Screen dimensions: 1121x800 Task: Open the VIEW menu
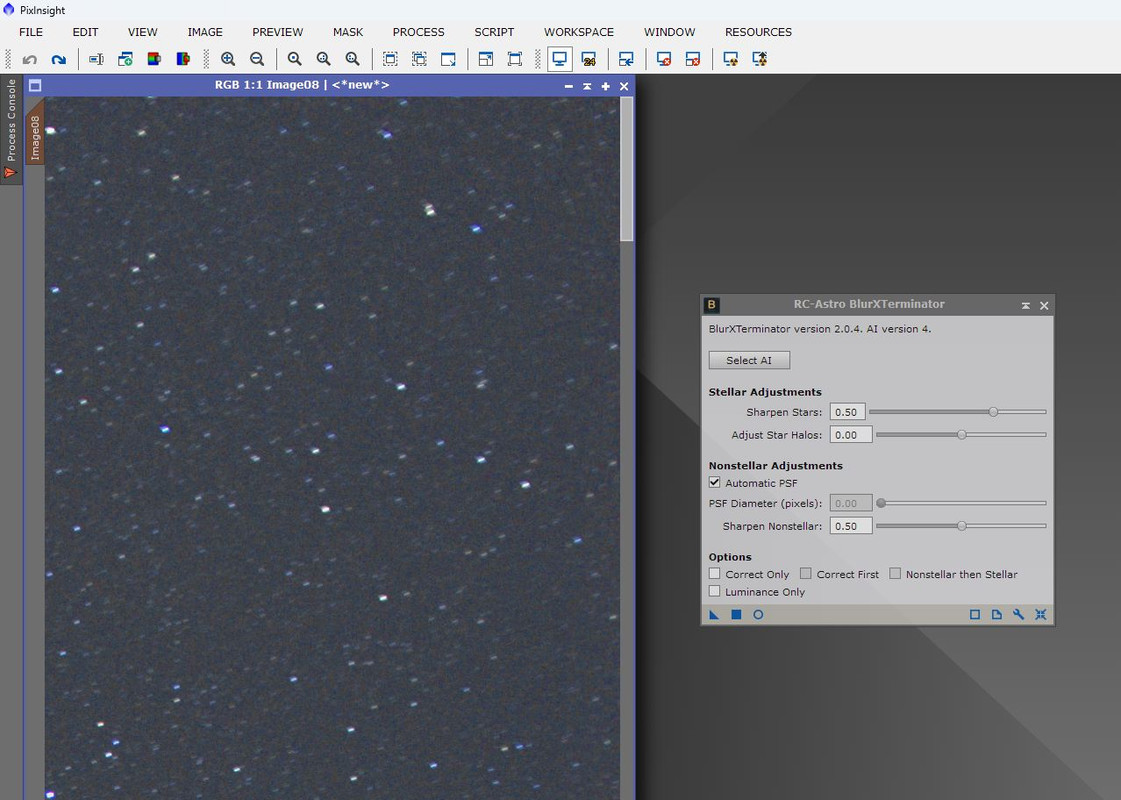pos(142,32)
